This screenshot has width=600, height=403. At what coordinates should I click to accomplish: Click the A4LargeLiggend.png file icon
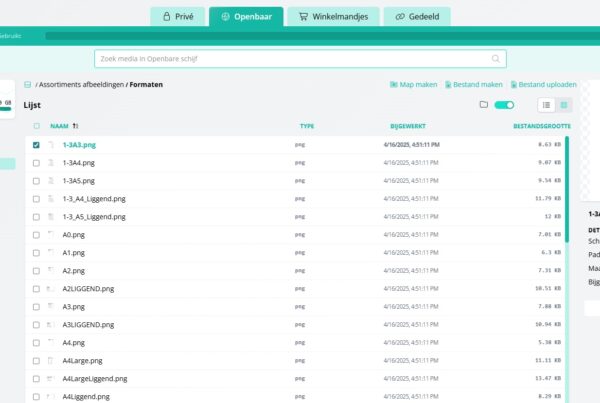point(51,379)
